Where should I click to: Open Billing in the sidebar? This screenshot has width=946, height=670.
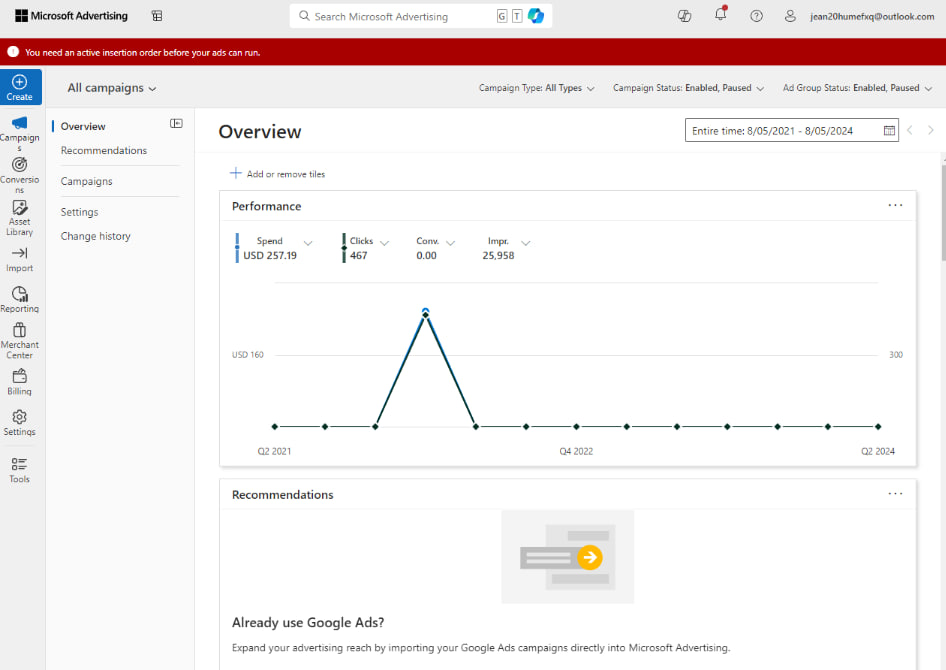19,382
